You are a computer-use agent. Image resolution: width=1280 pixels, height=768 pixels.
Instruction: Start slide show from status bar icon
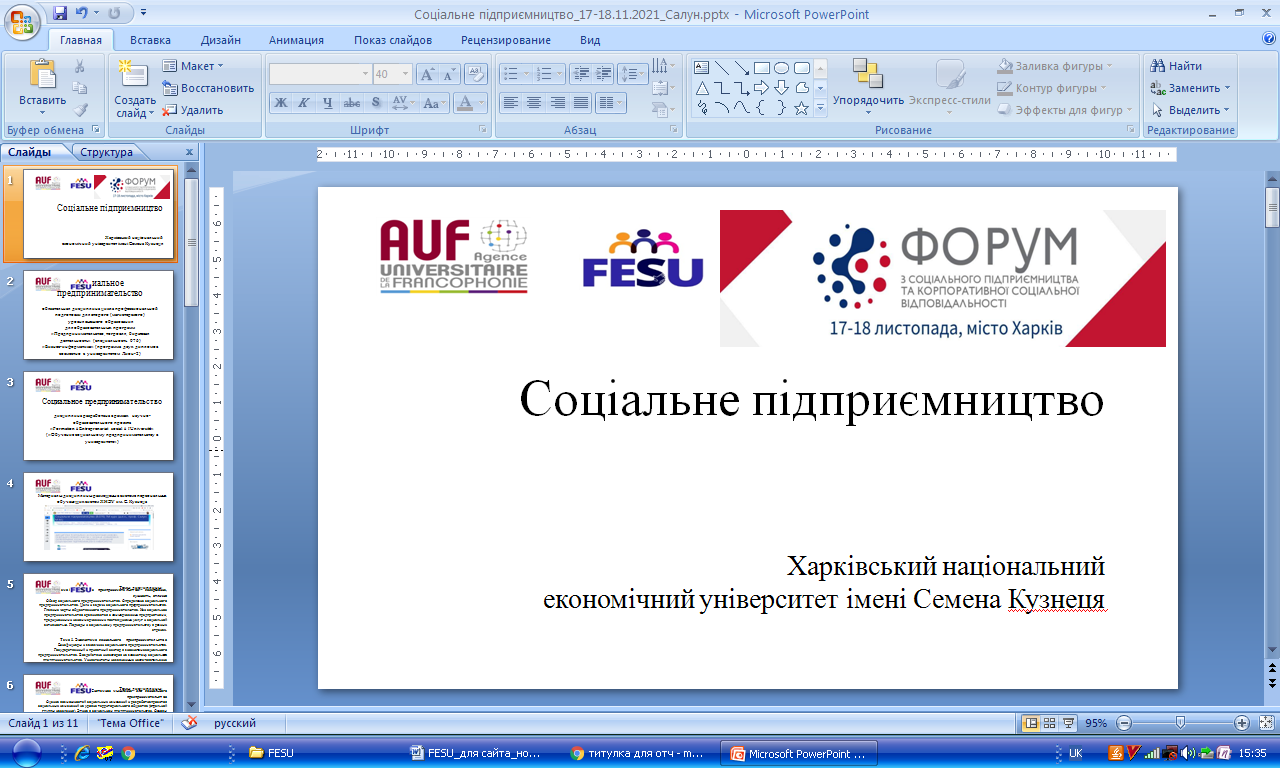click(x=1068, y=722)
